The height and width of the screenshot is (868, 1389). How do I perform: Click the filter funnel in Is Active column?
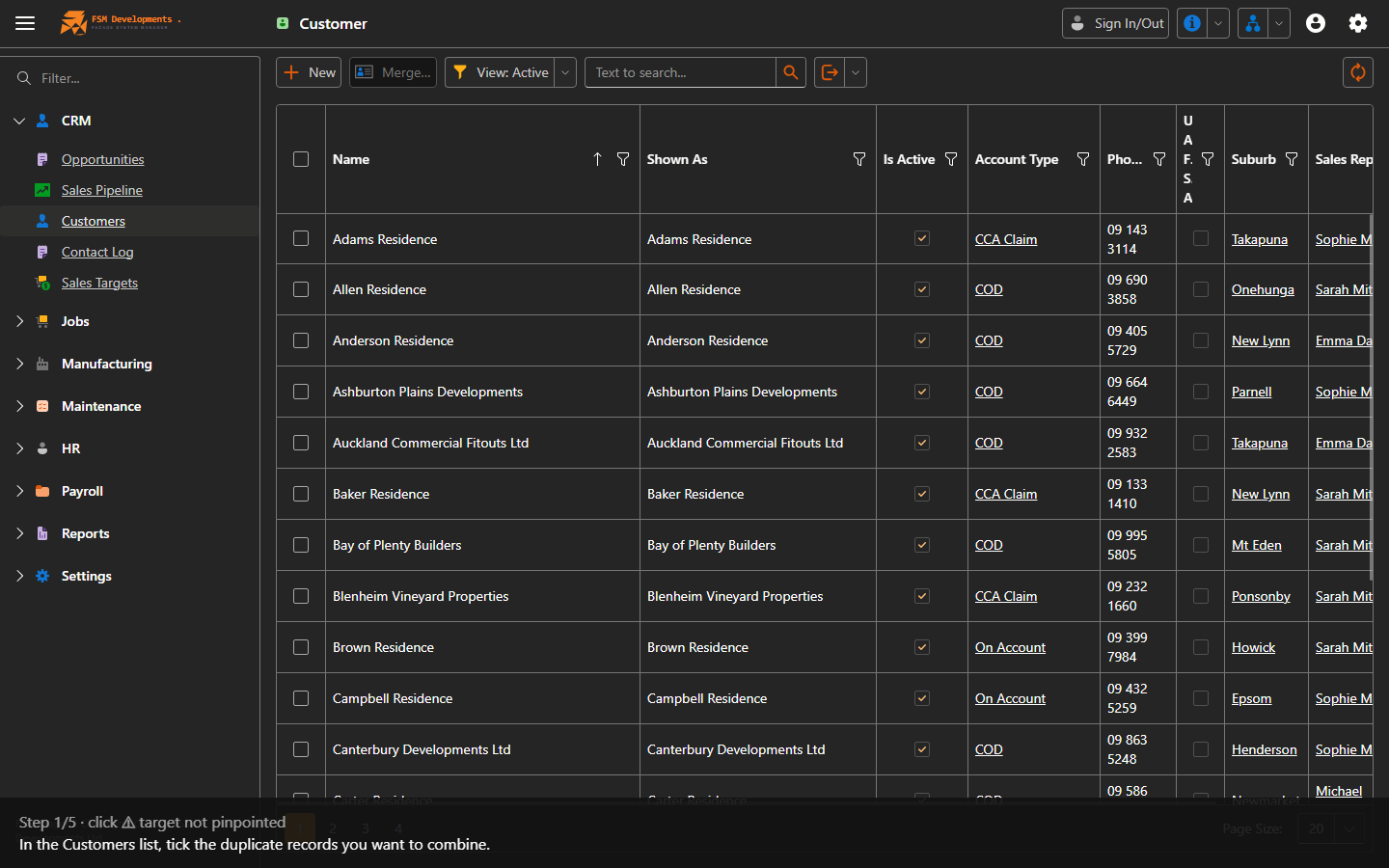(951, 159)
